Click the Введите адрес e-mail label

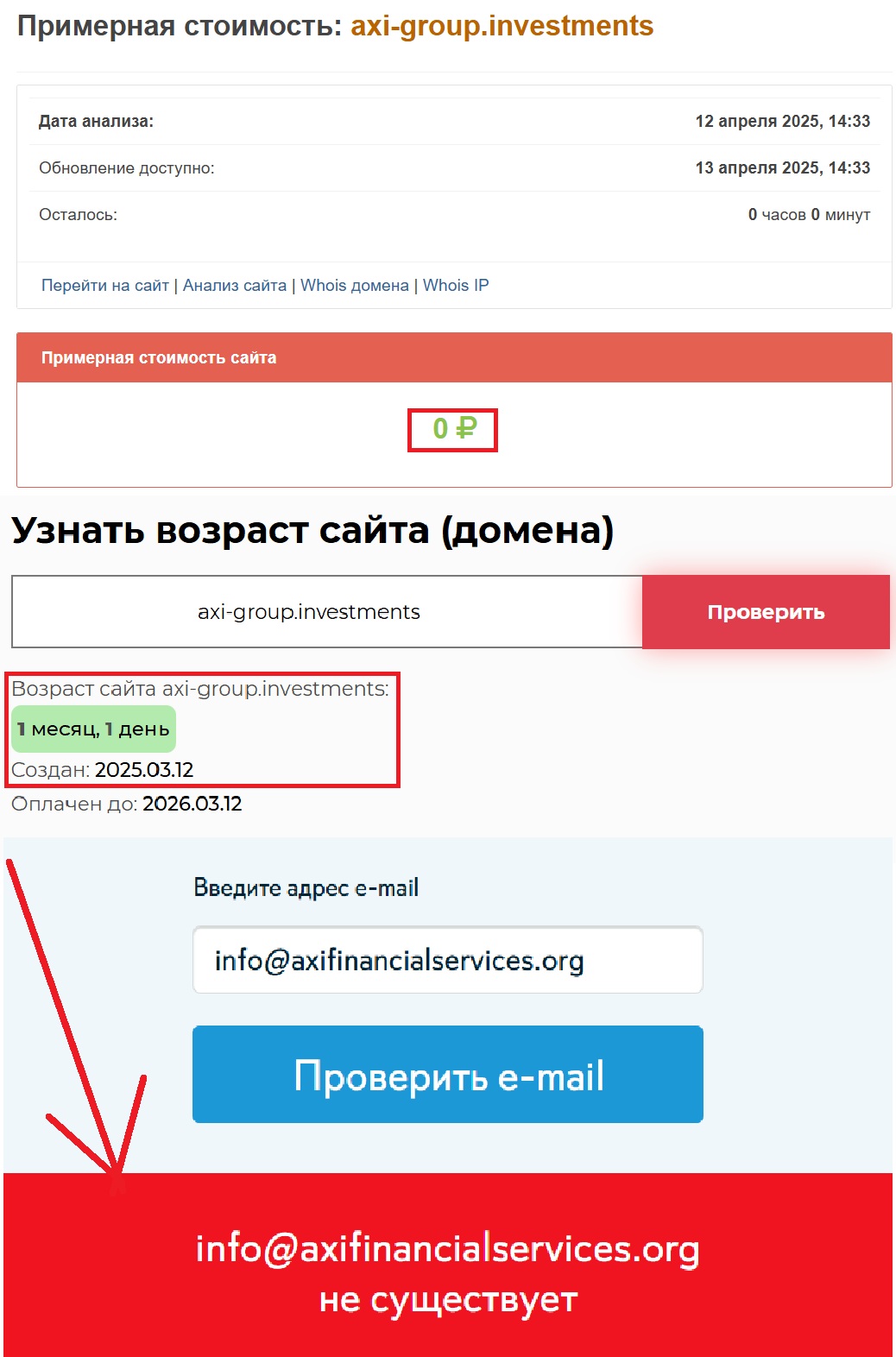[x=306, y=887]
